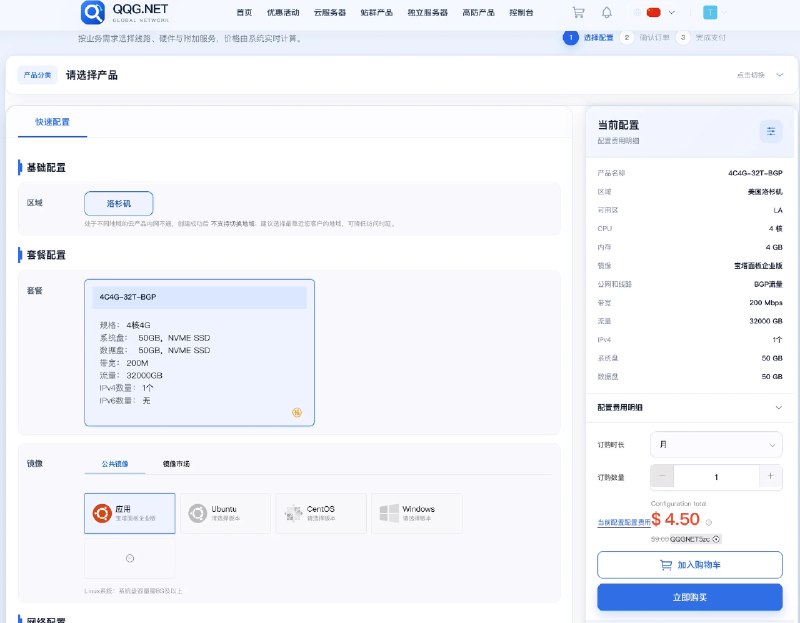The image size is (800, 623).
Task: Expand the language dropdown chevron
Action: (x=671, y=12)
